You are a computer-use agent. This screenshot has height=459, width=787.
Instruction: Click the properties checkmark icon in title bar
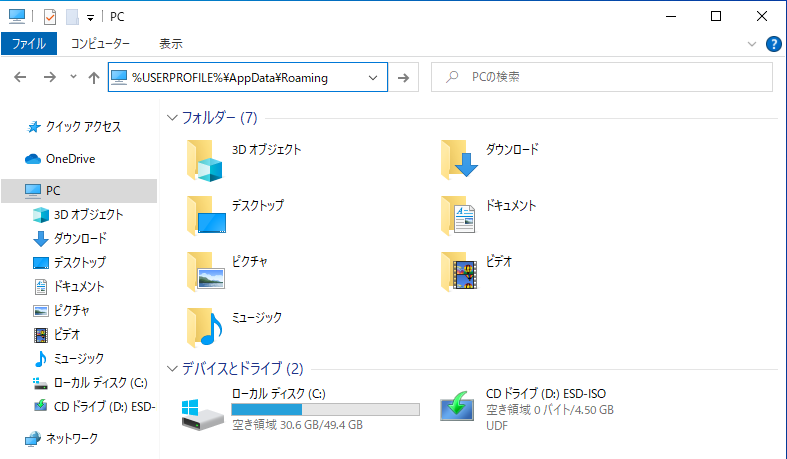pyautogui.click(x=47, y=17)
